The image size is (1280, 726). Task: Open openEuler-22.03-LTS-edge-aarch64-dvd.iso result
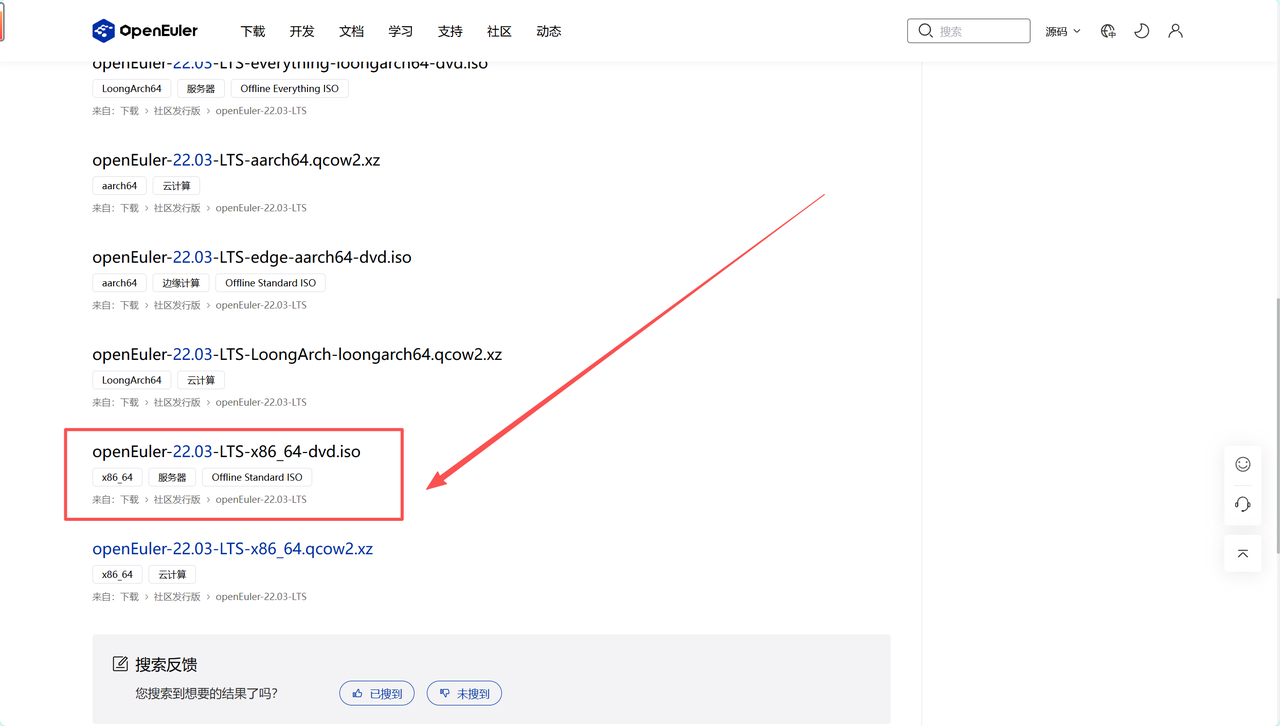tap(252, 257)
